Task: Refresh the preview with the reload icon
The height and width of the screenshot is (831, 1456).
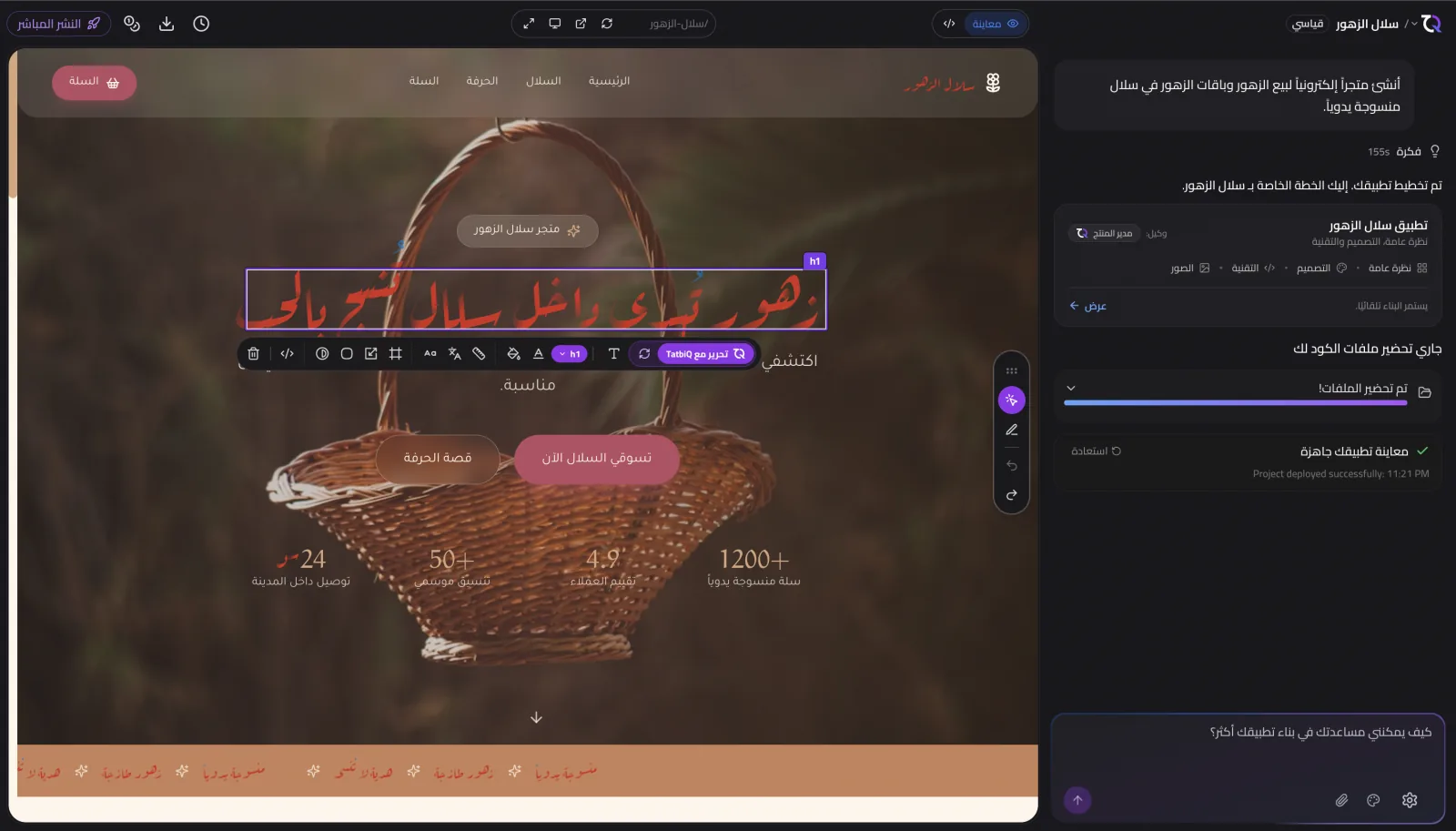Action: click(607, 24)
